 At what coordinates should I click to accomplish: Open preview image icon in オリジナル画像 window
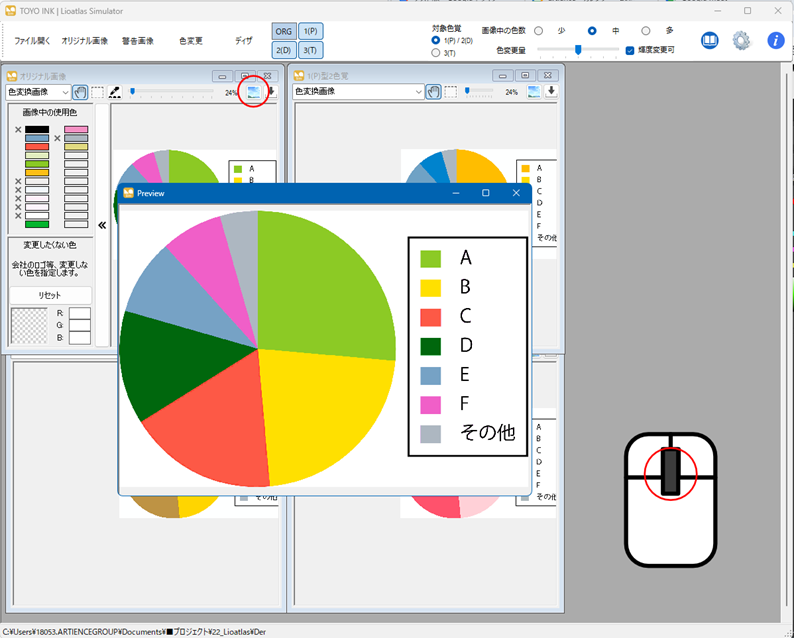[x=254, y=91]
